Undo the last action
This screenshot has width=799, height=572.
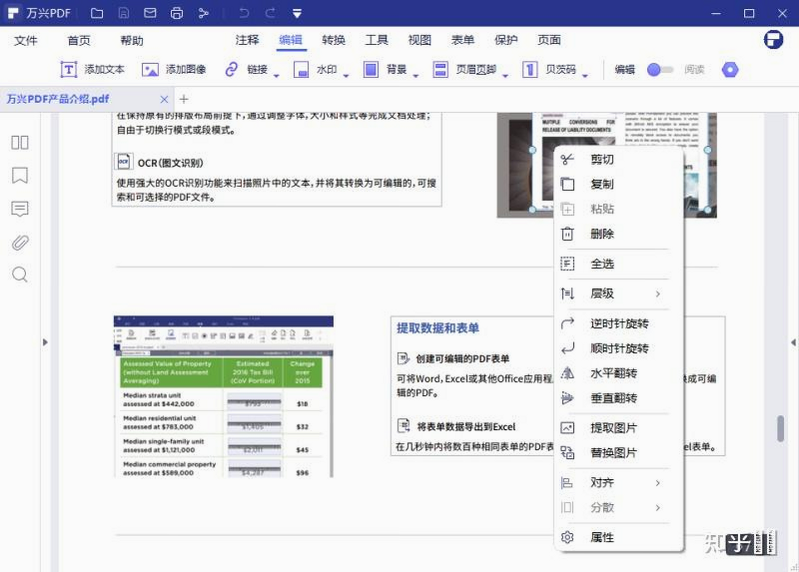(x=244, y=13)
